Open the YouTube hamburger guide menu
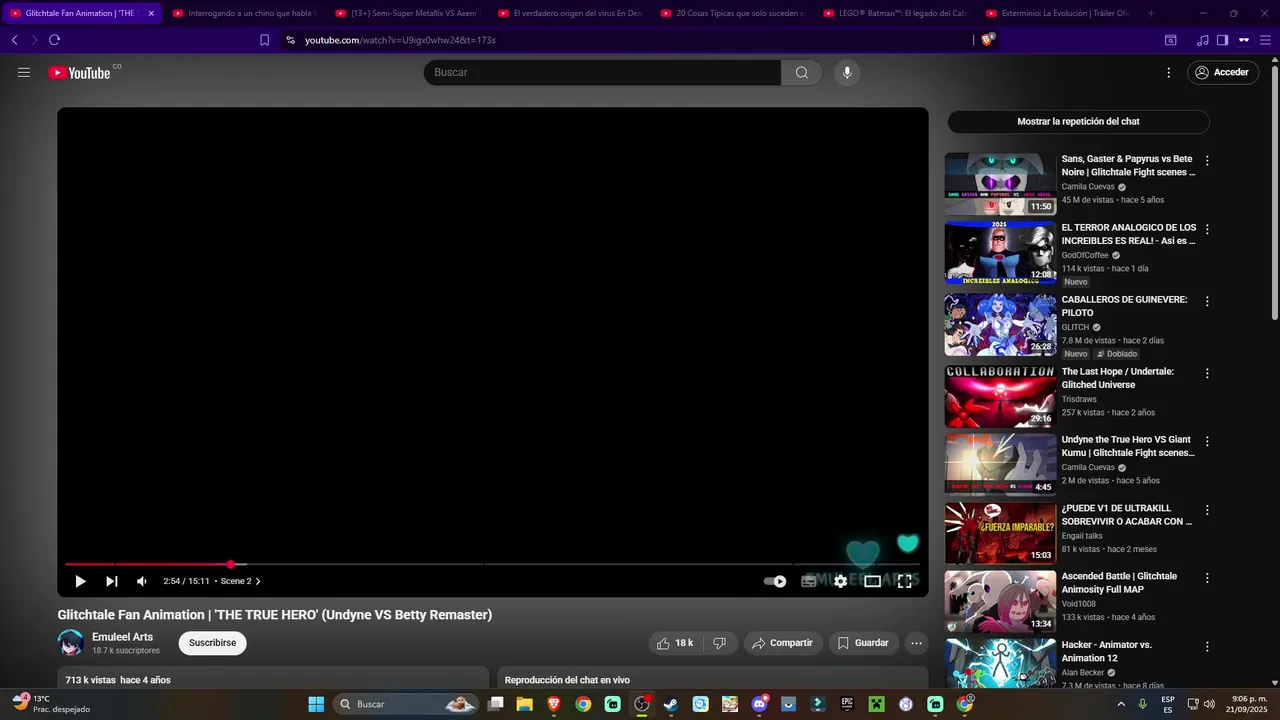This screenshot has width=1280, height=720. coord(24,72)
